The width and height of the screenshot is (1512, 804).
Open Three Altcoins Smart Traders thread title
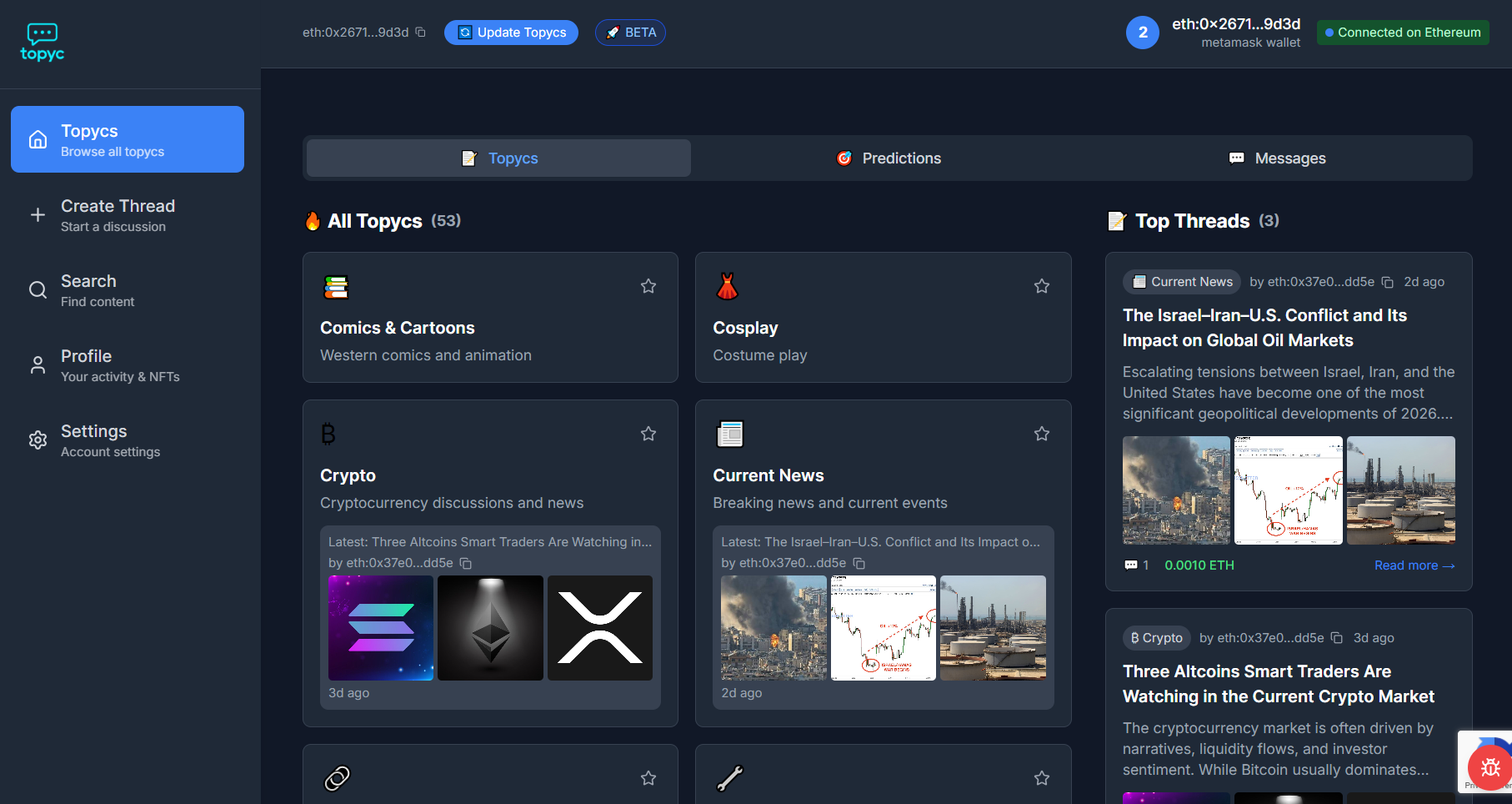[1279, 684]
